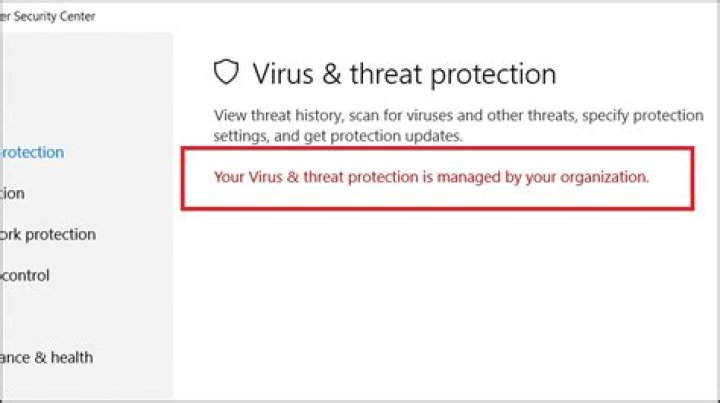Screen dimensions: 720x403
Task: Open the 'control' sidebar entry
Action: point(25,275)
